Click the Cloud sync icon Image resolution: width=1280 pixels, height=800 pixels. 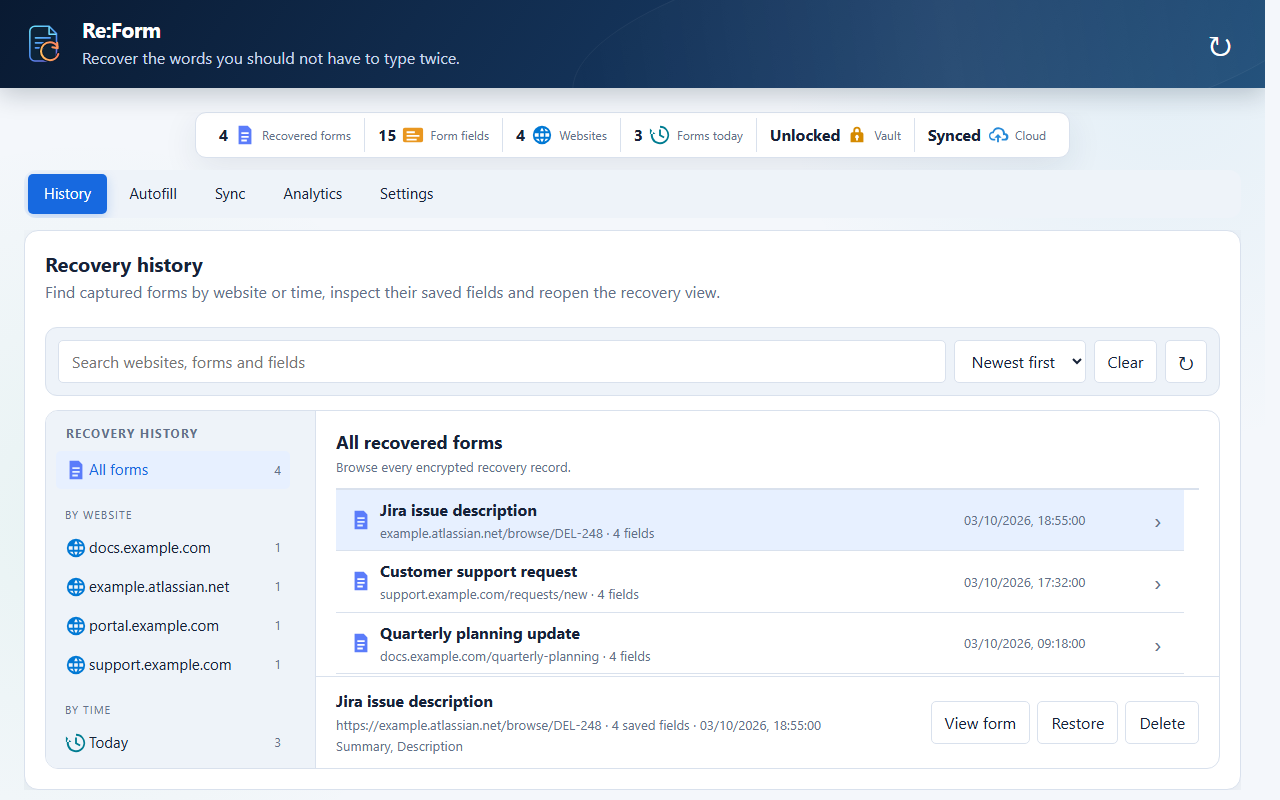point(998,135)
